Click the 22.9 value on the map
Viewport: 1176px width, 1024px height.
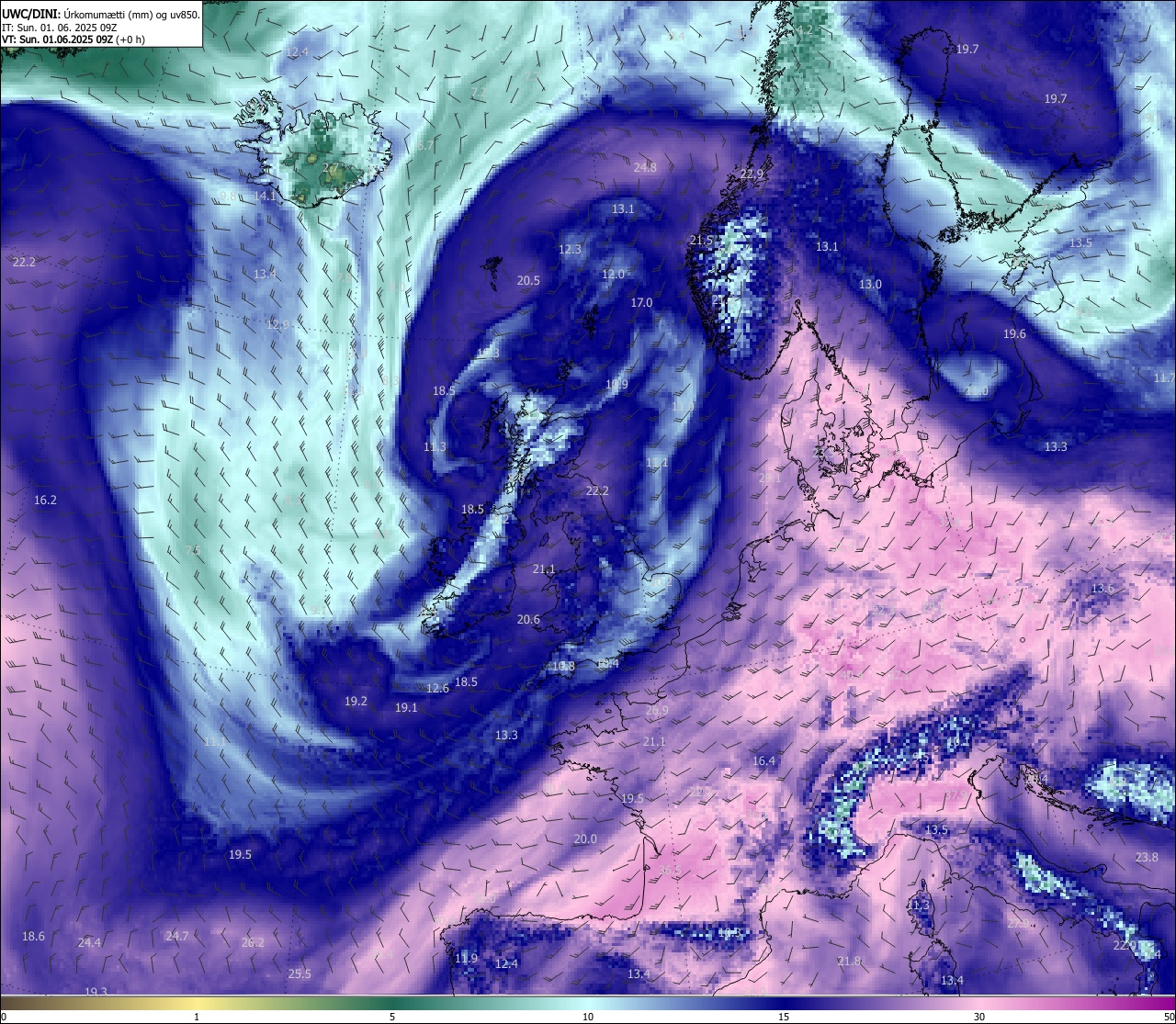tap(752, 174)
